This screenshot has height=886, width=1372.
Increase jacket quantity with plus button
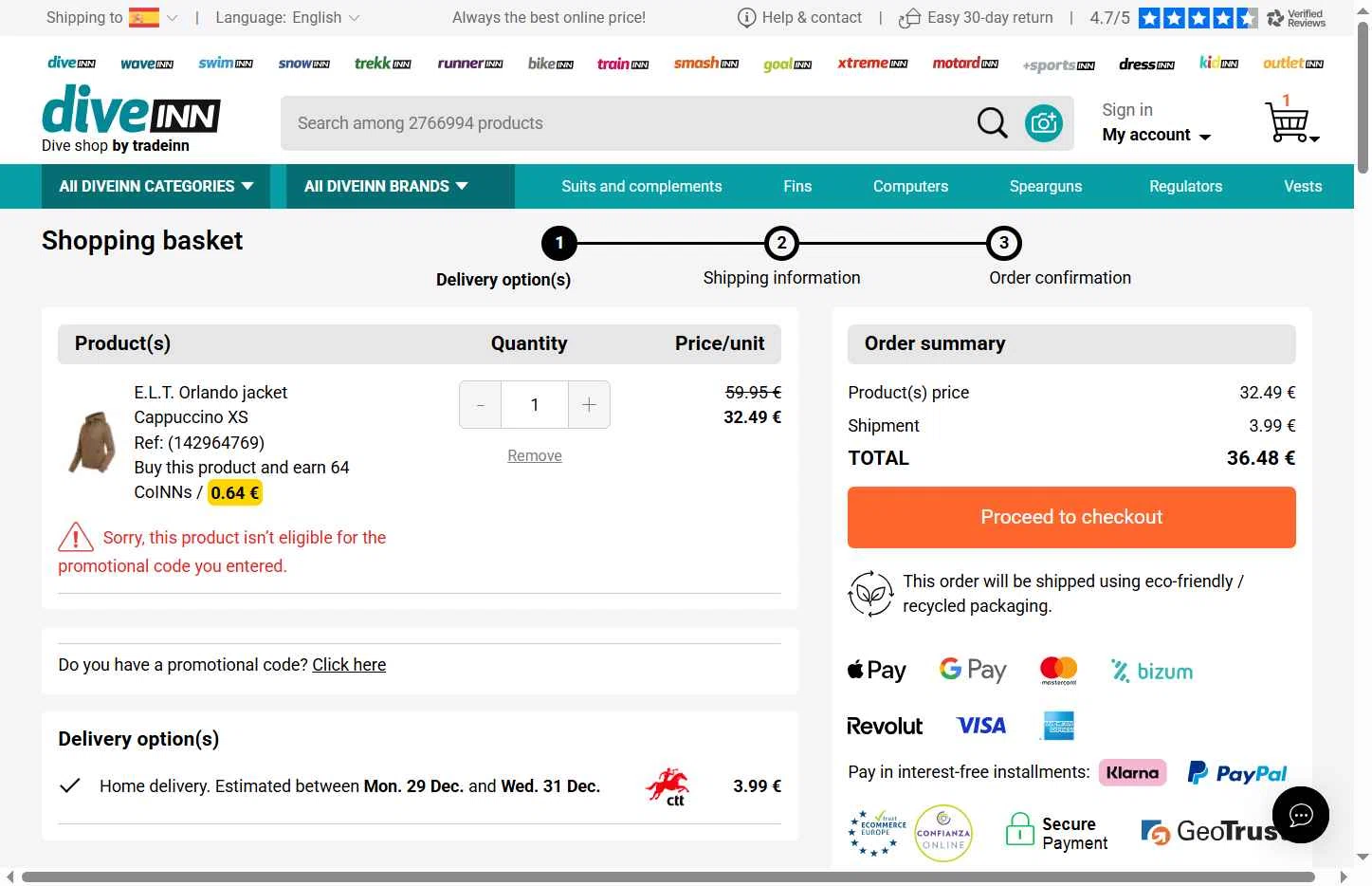pyautogui.click(x=589, y=405)
